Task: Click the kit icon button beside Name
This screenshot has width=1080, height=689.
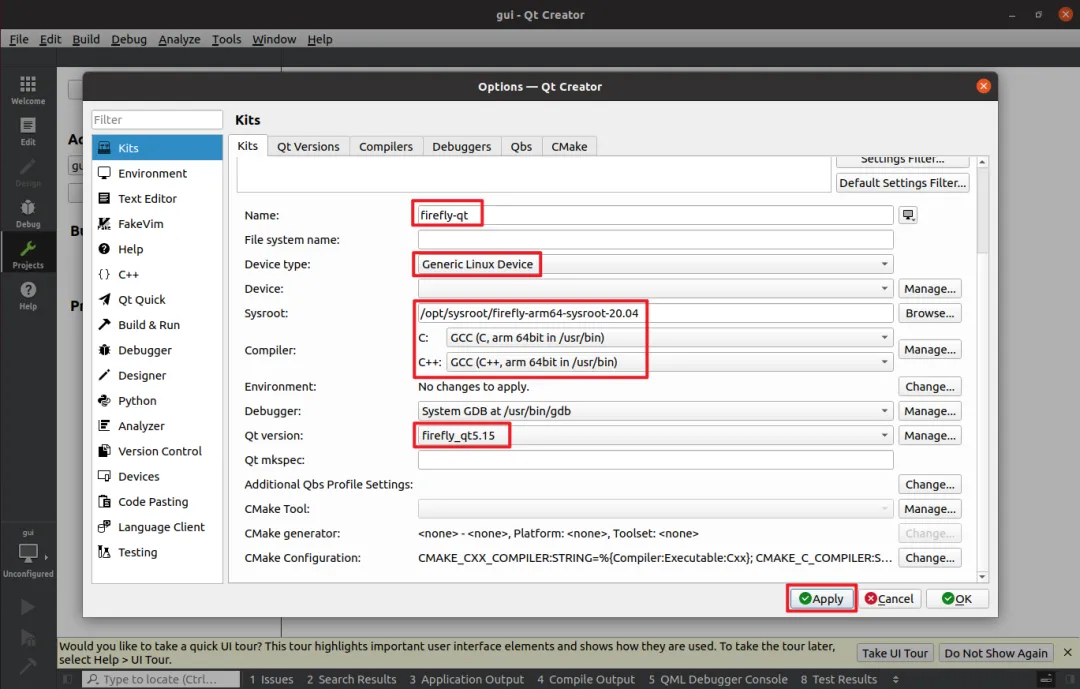Action: tap(908, 215)
